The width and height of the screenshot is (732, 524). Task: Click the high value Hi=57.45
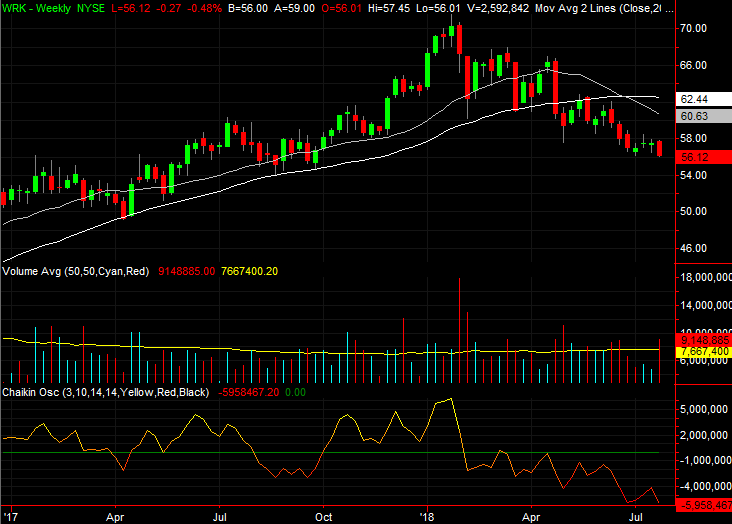(389, 8)
